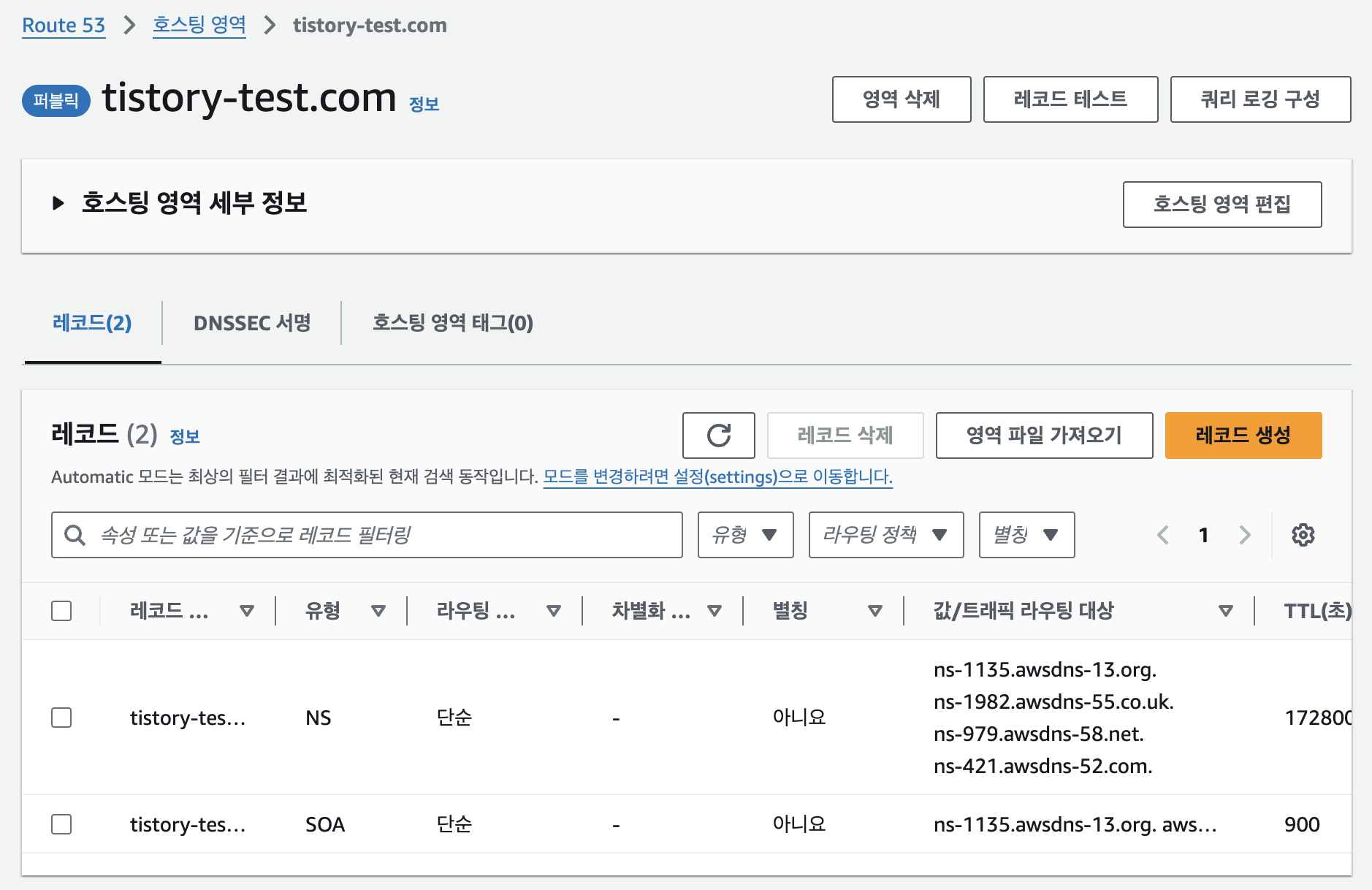Open 정보 link next to tistory-test.com title
This screenshot has height=890, width=1372.
pos(424,104)
